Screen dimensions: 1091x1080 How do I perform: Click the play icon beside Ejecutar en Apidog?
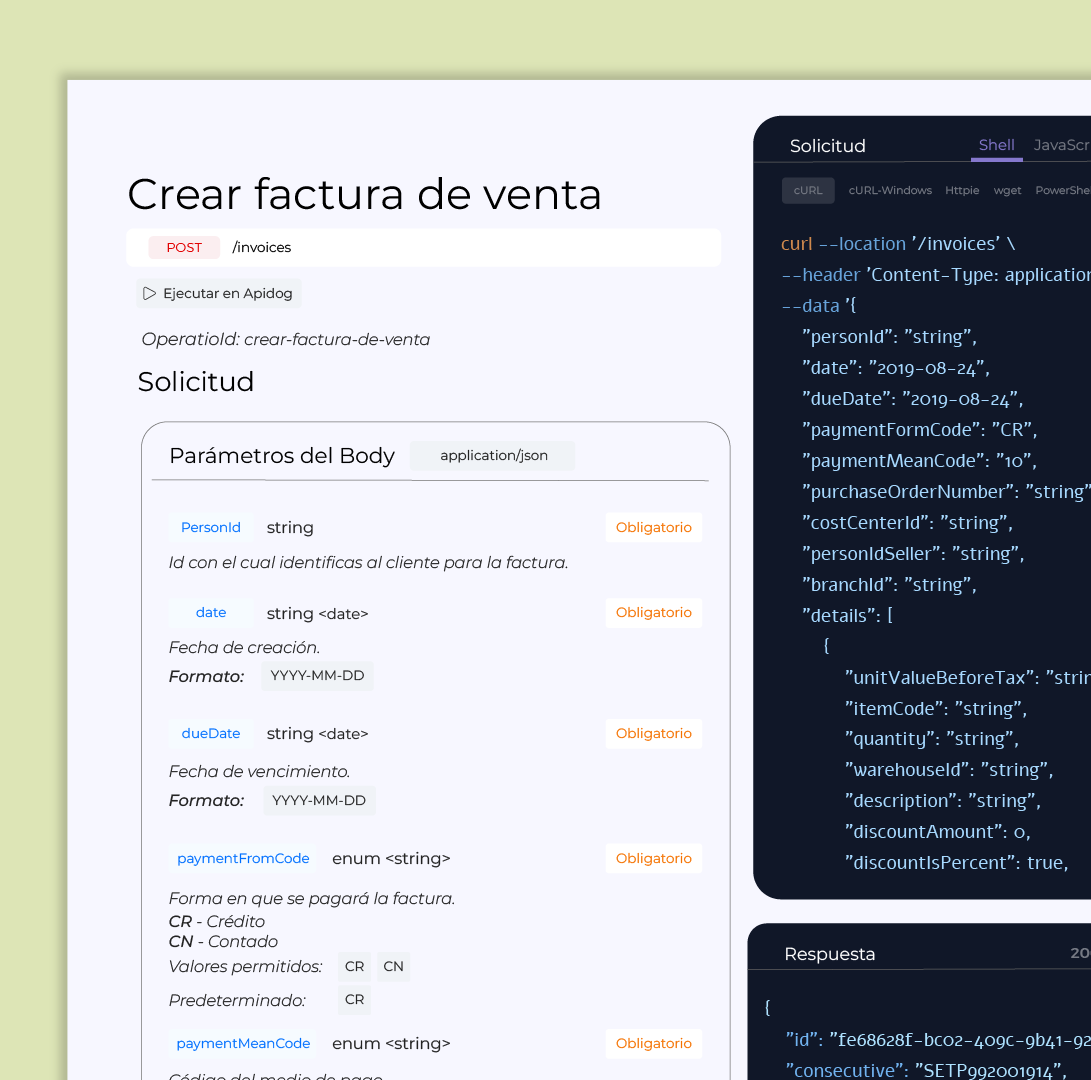tap(149, 294)
